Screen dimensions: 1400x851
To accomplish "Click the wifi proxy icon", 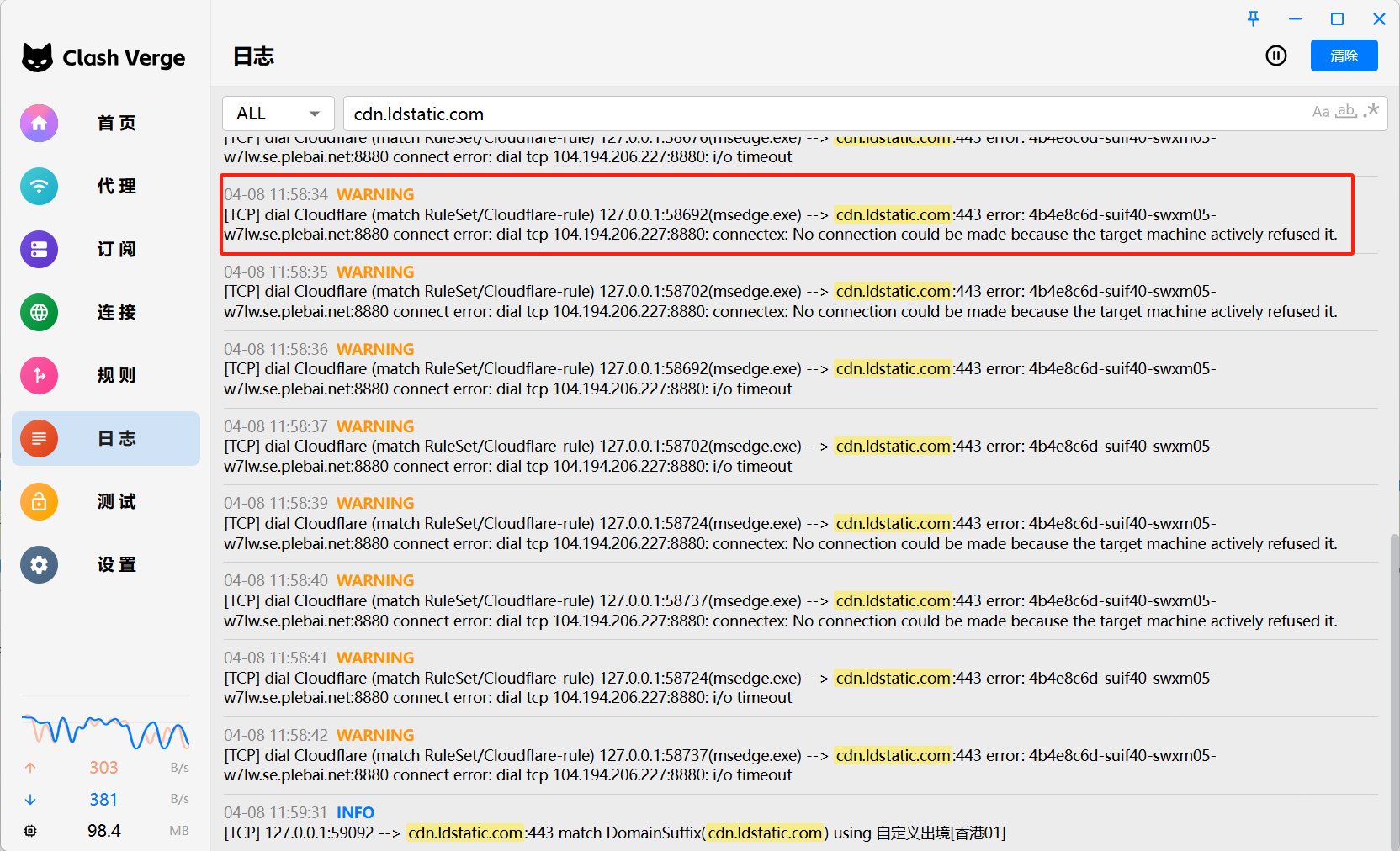I will [40, 187].
